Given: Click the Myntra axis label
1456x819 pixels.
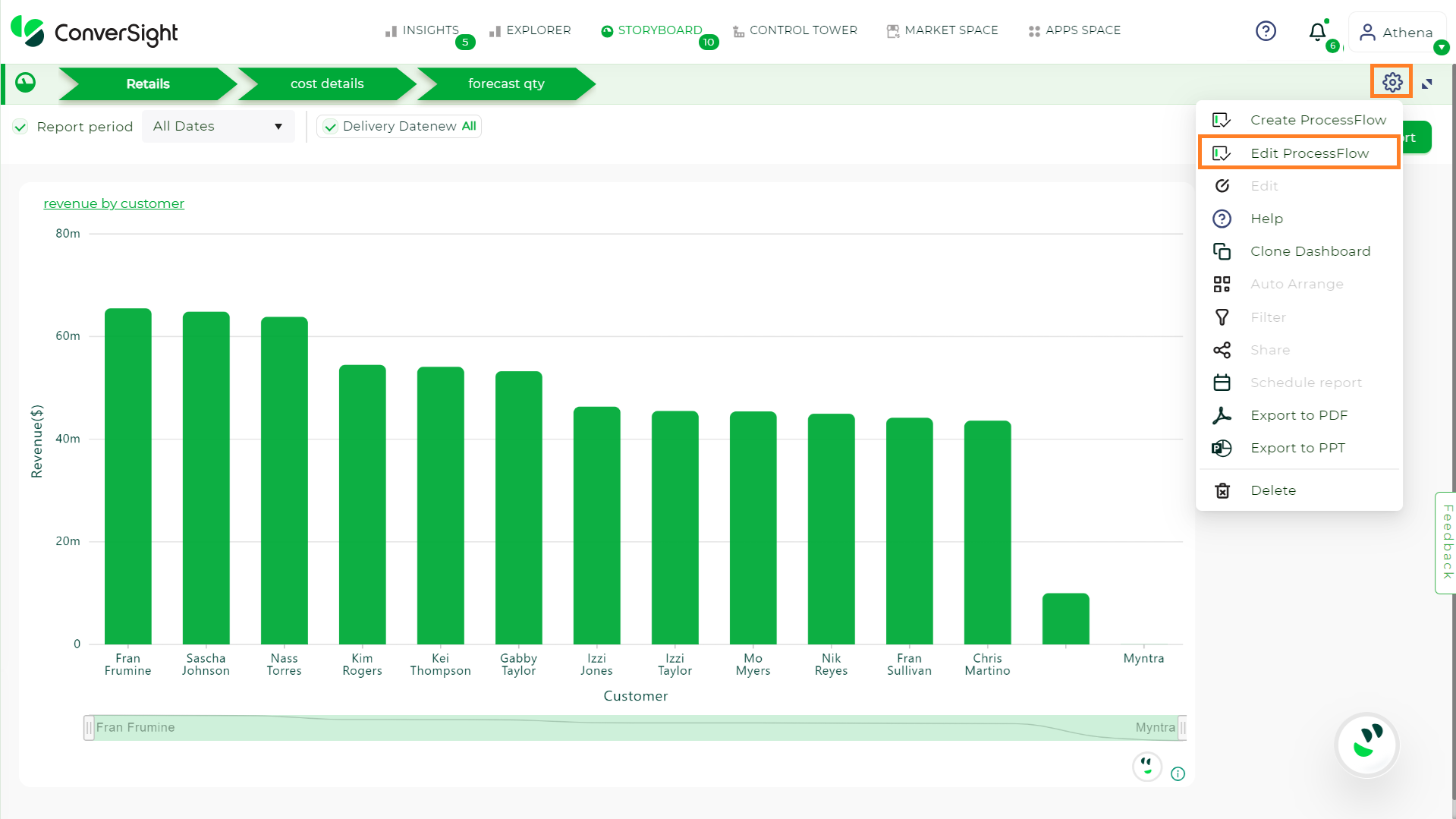Looking at the screenshot, I should click(1143, 658).
